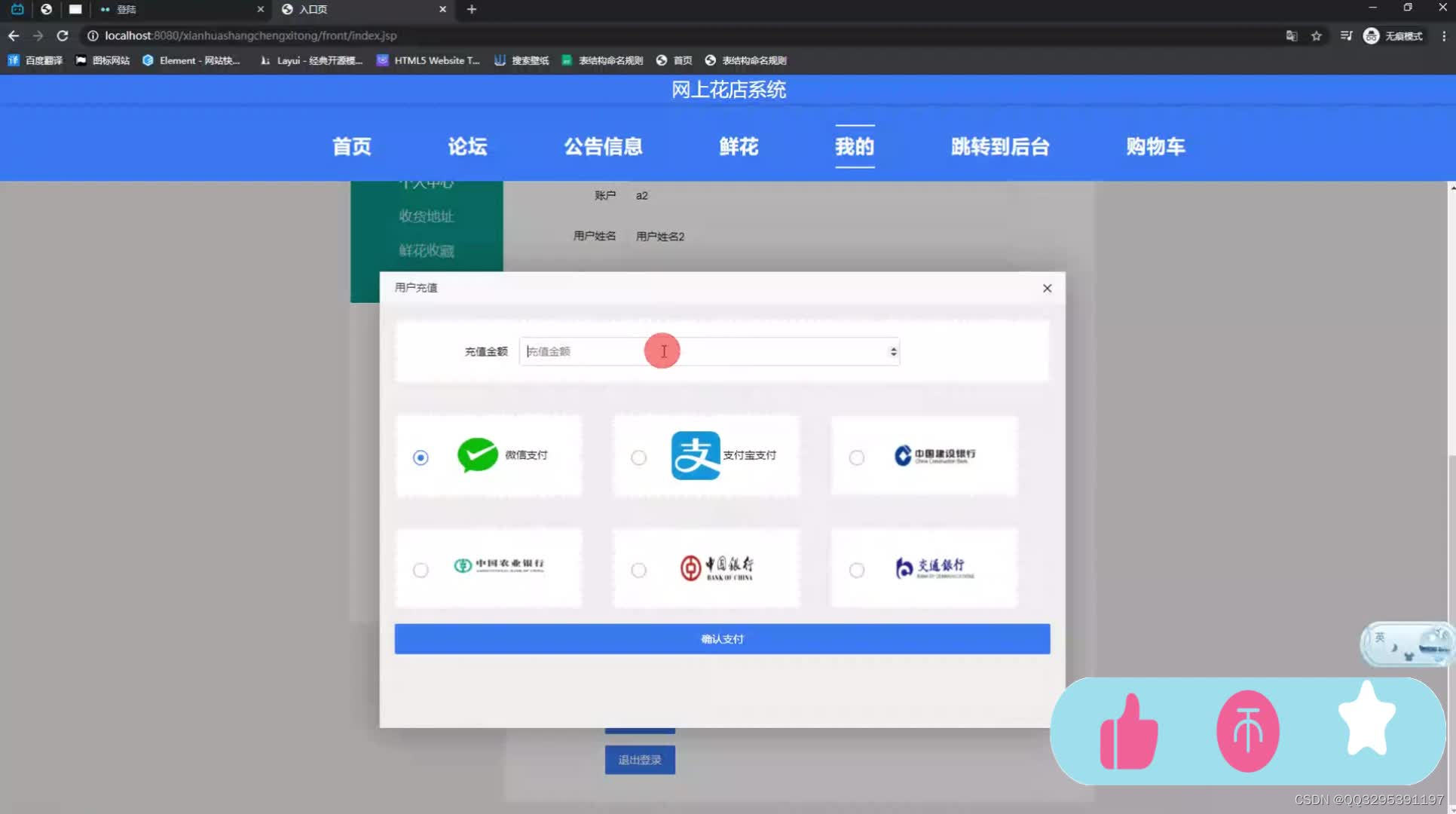Viewport: 1456px width, 814px height.
Task: Open the 跳转到后台 navigation item
Action: coord(1000,146)
